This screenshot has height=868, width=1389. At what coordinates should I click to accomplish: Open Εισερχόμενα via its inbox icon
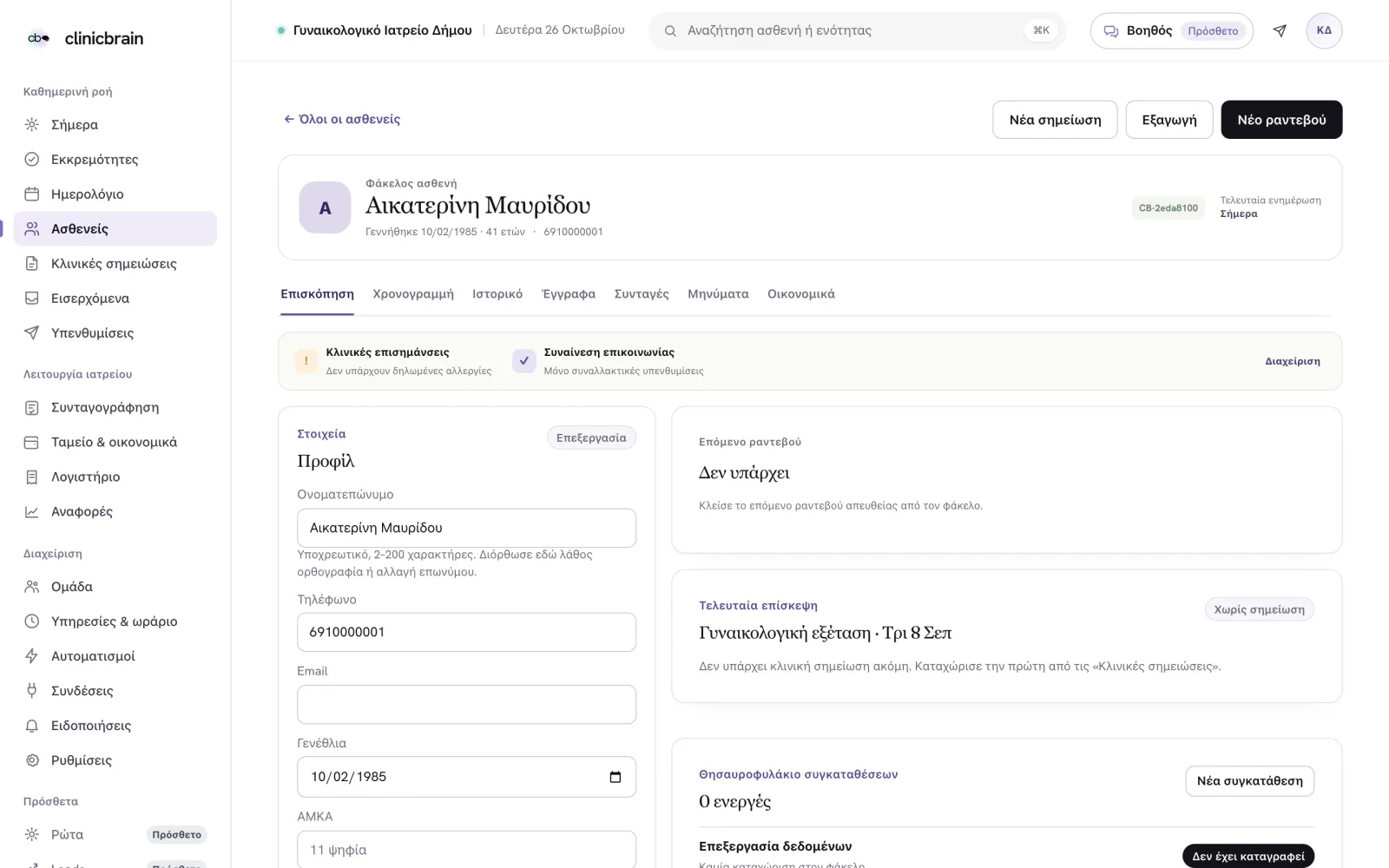32,298
